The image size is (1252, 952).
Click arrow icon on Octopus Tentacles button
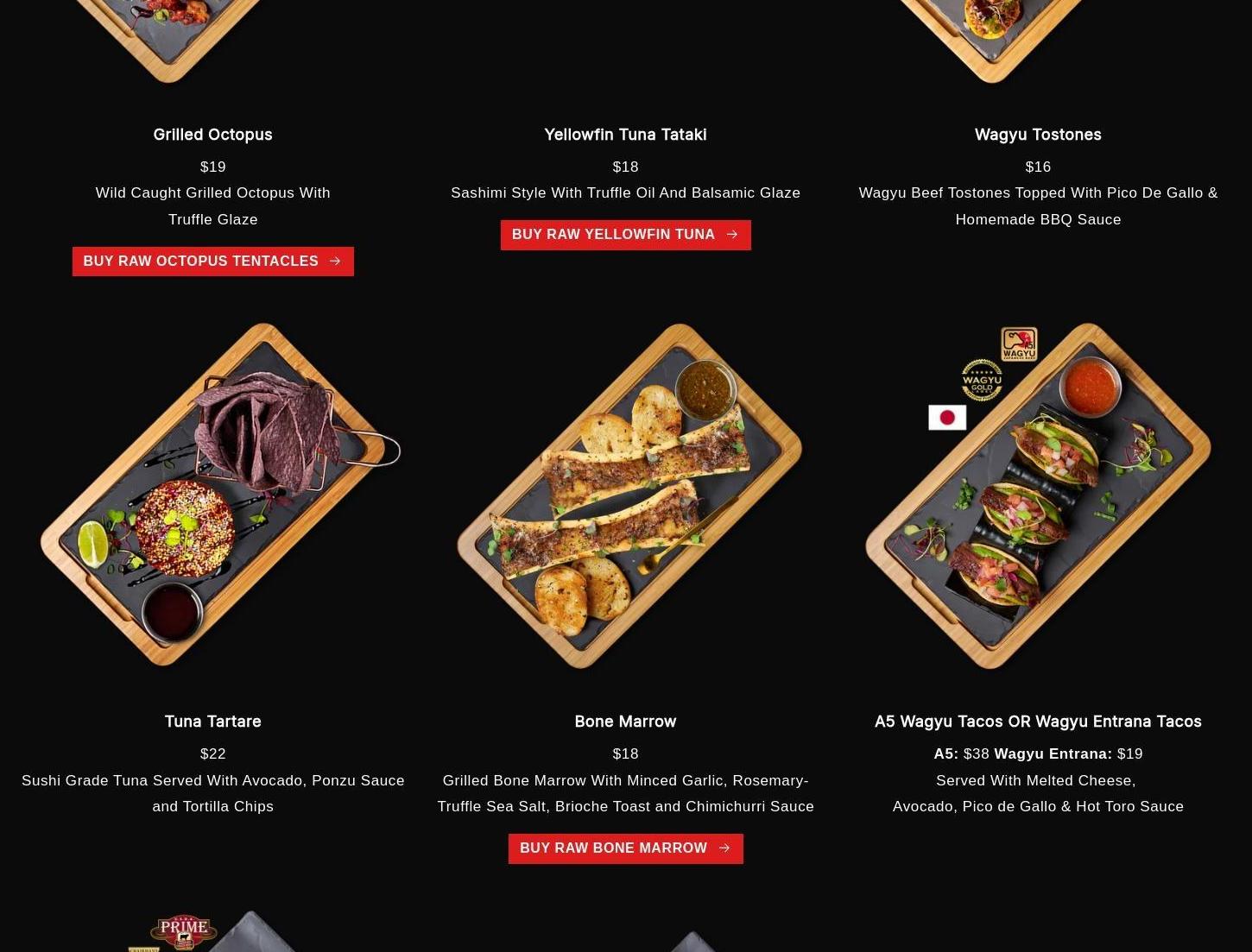coord(335,261)
